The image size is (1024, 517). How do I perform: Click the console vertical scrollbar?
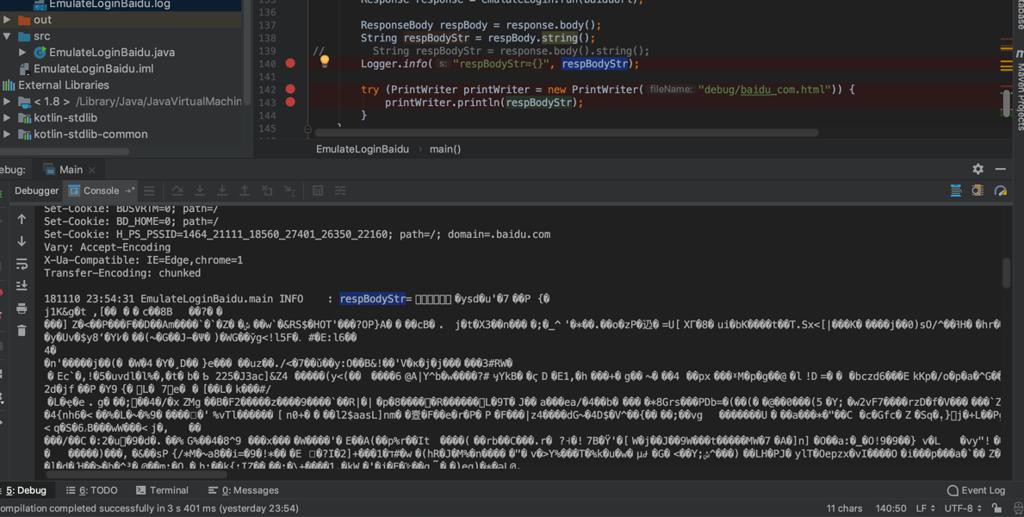coord(1006,273)
